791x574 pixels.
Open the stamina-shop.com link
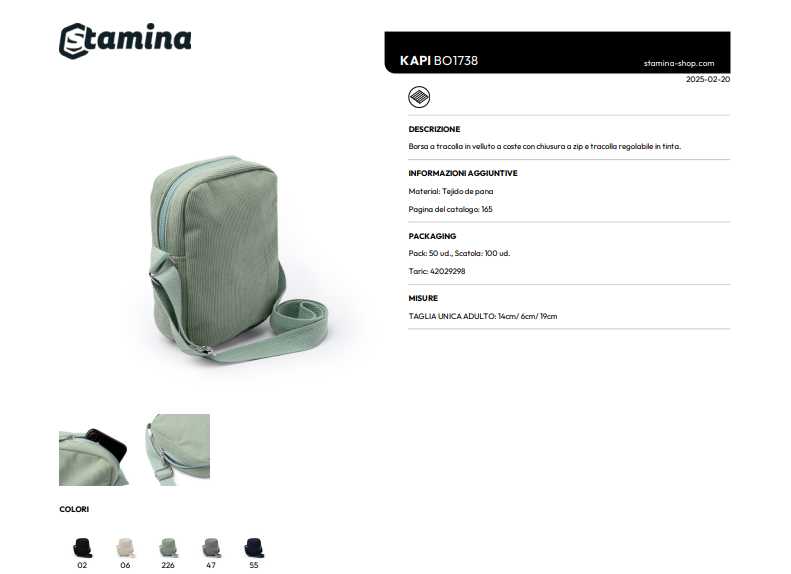679,64
